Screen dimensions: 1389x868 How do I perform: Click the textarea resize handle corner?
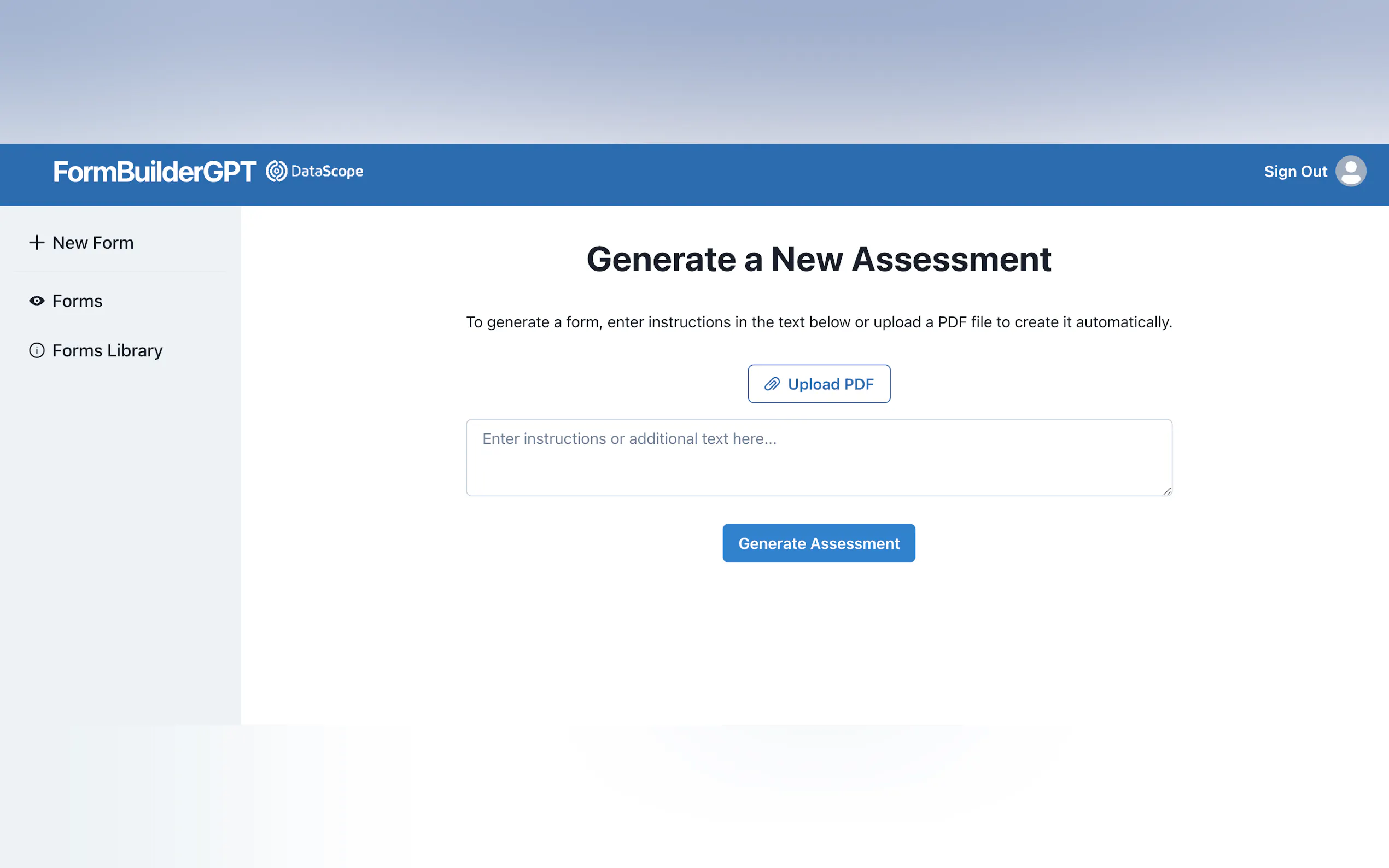[x=1166, y=491]
